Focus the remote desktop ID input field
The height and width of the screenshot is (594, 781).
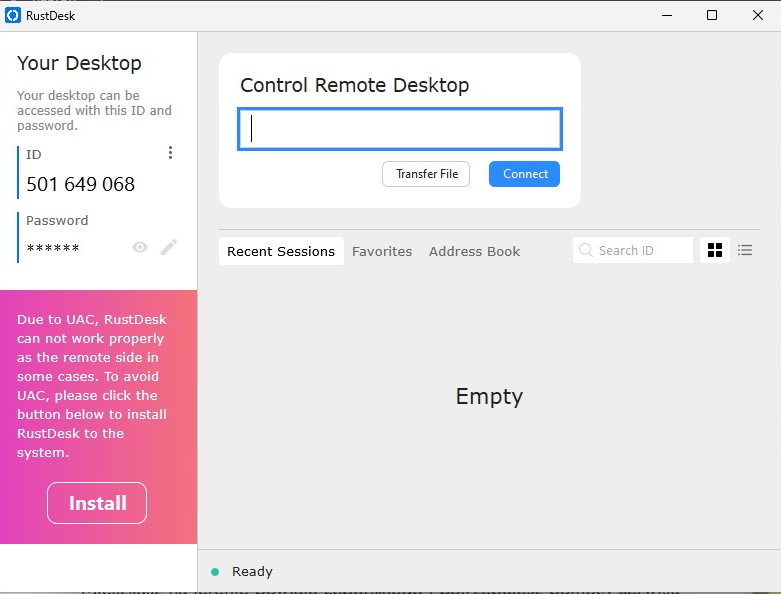(x=400, y=129)
